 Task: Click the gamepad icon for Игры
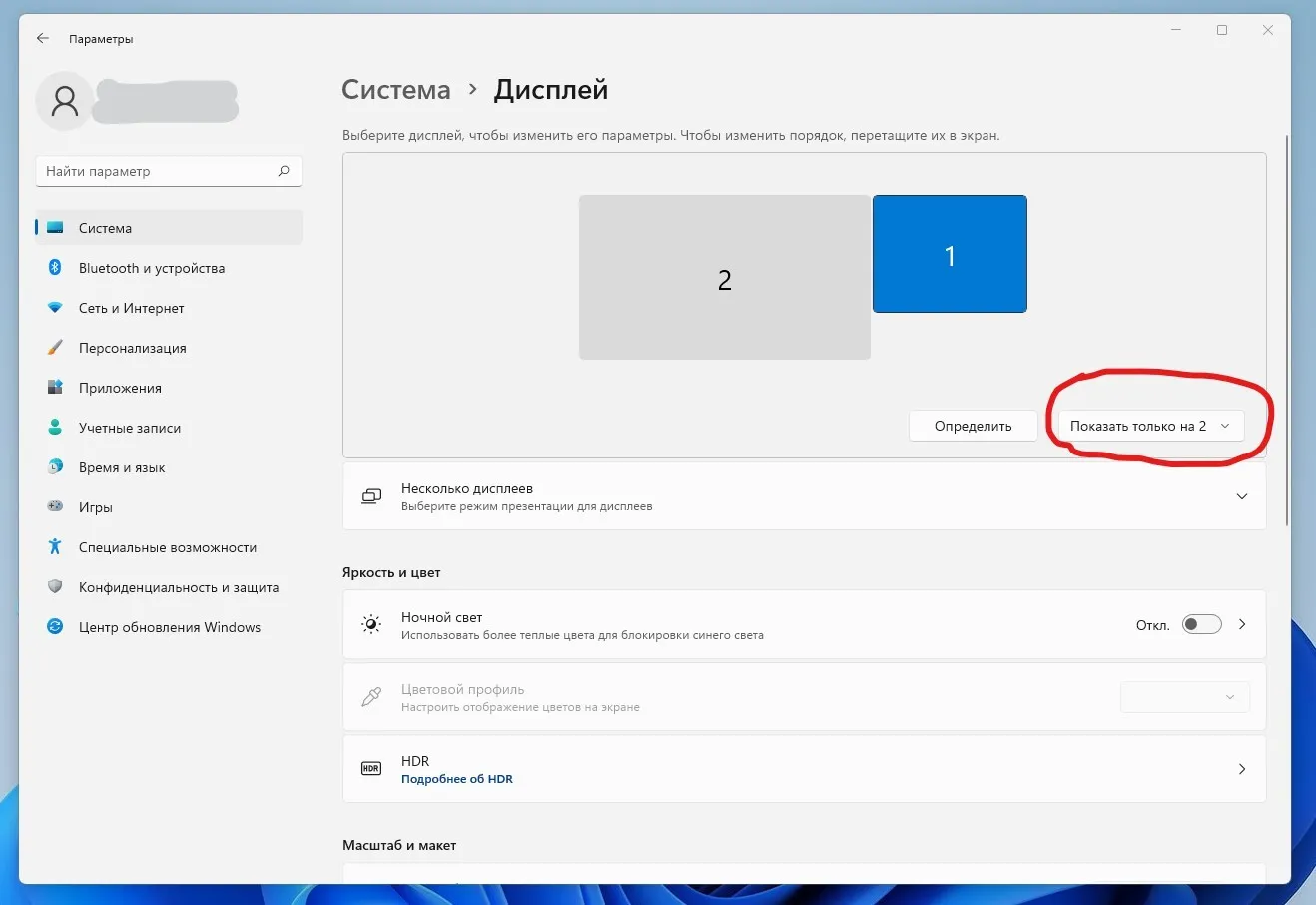coord(55,507)
